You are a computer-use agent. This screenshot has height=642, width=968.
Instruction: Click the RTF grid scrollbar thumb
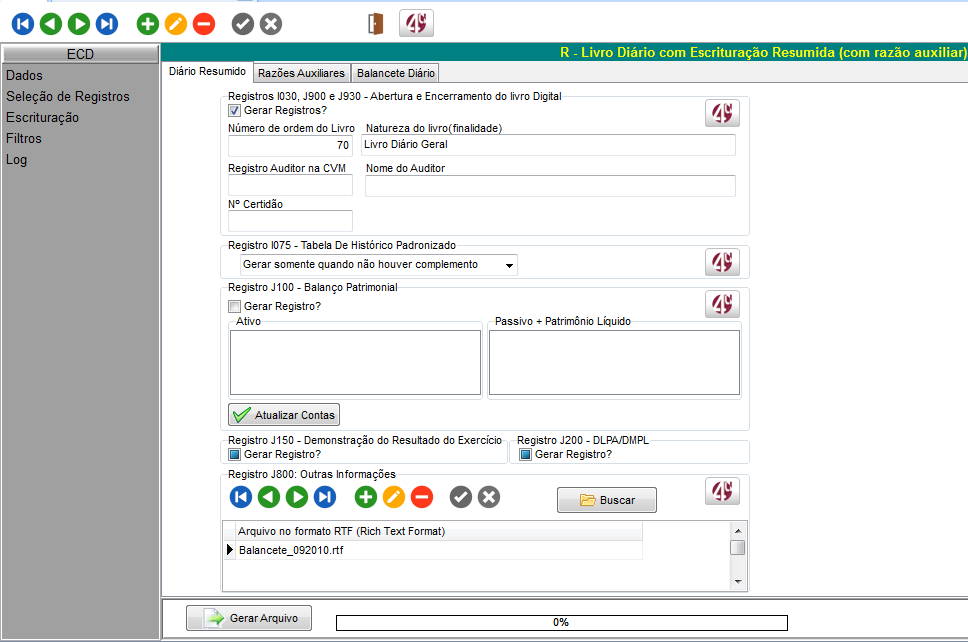737,548
